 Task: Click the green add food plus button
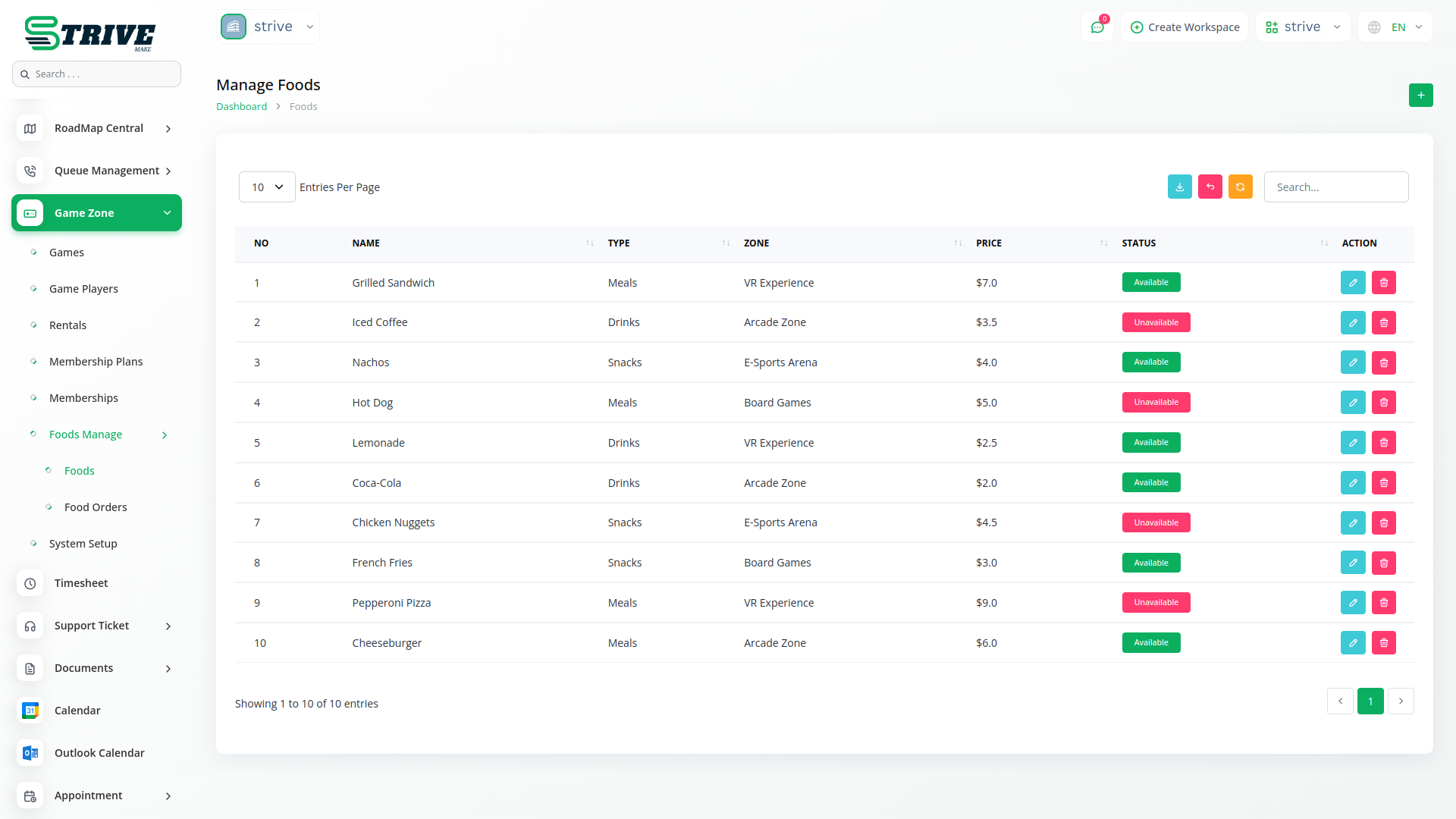click(x=1420, y=95)
